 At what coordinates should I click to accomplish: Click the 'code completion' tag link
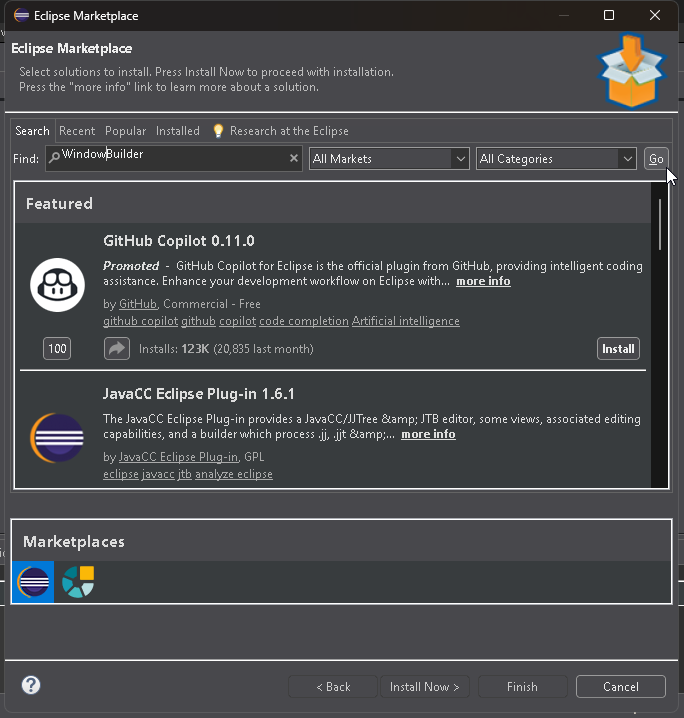coord(304,321)
